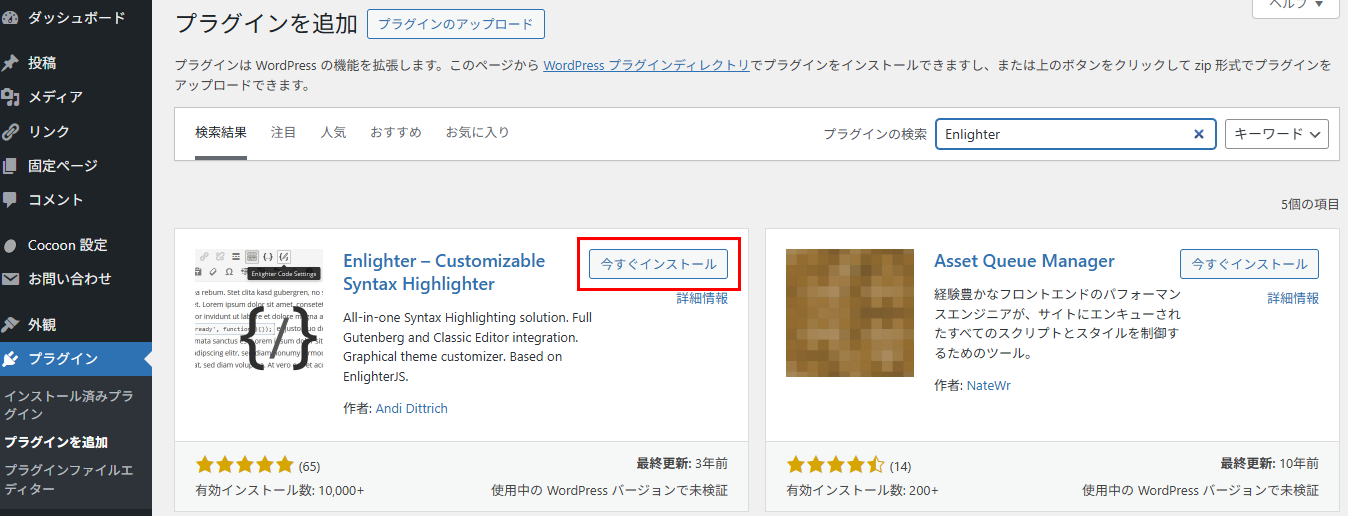1348x516 pixels.
Task: Switch to the 検索結果 tab
Action: 221,133
